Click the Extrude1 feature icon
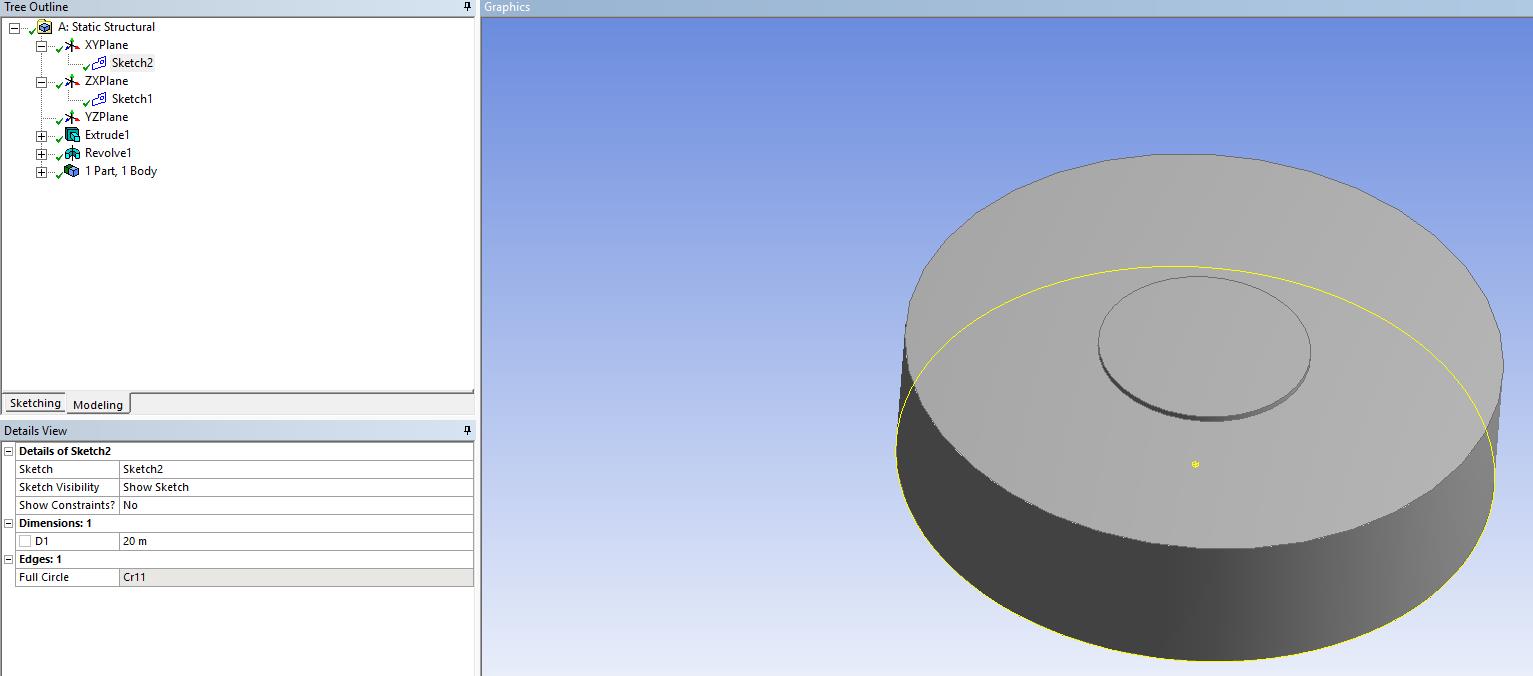 (x=72, y=135)
